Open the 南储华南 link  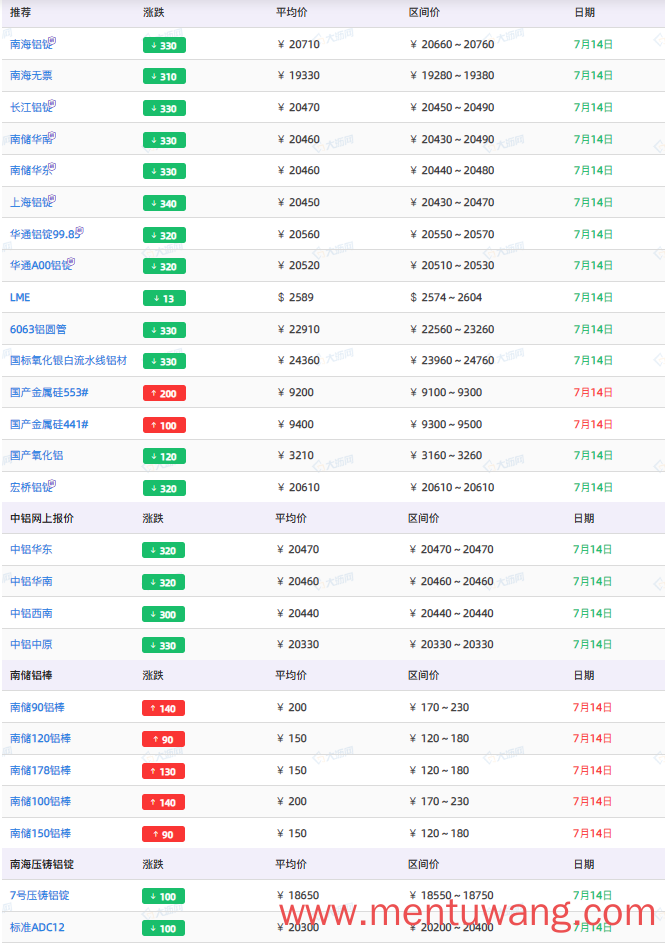pos(30,140)
